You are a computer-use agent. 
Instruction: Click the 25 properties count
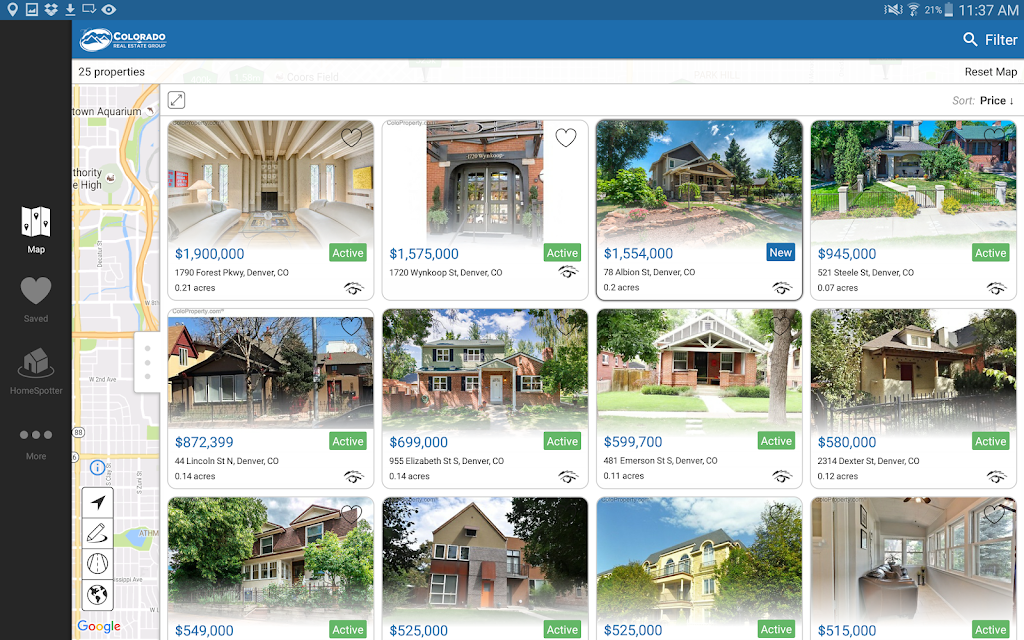(112, 72)
